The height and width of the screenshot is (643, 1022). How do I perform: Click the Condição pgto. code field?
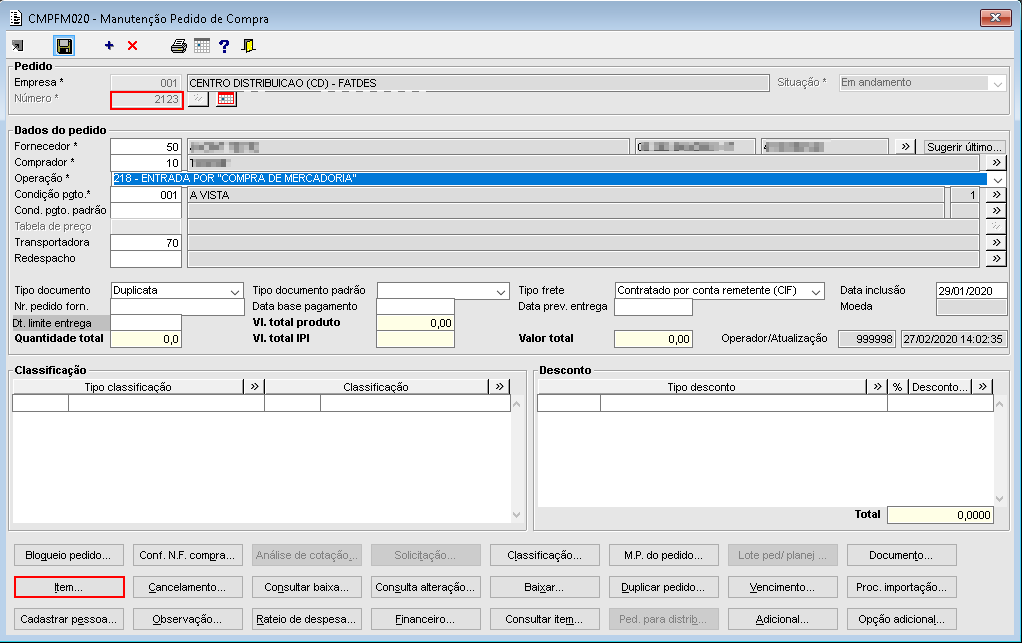[x=146, y=194]
